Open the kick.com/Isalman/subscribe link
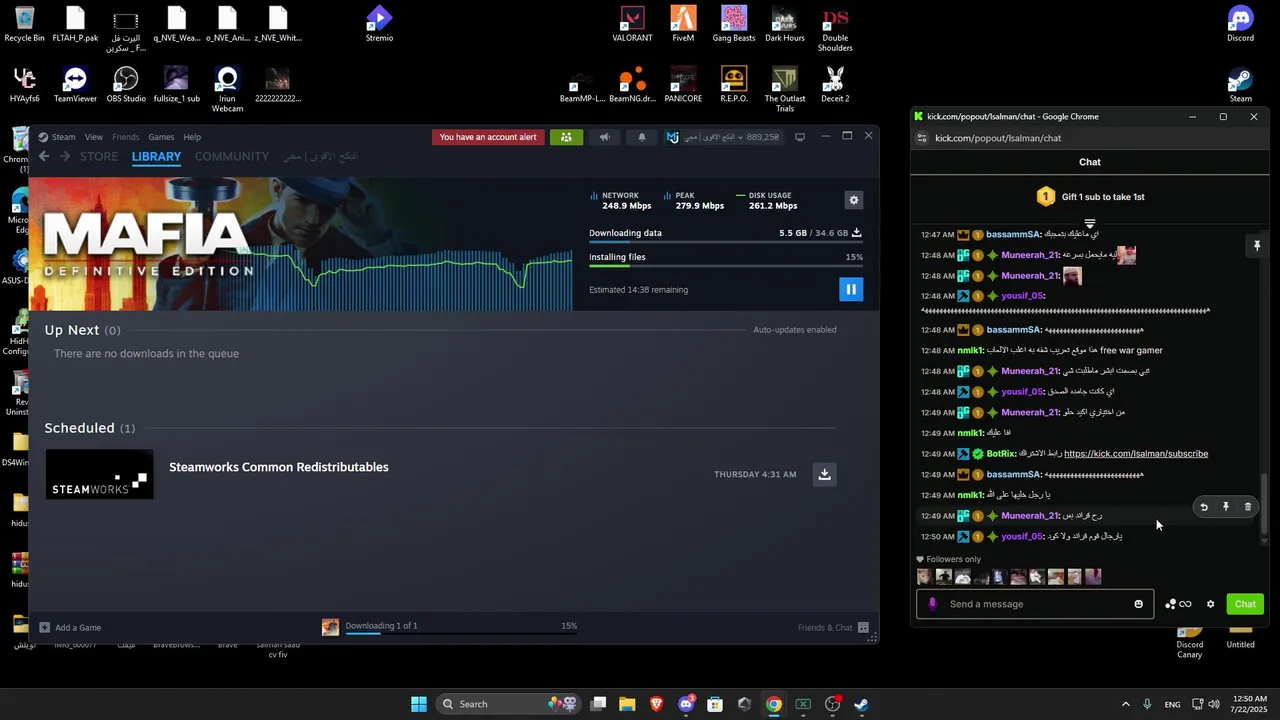The image size is (1280, 720). [1136, 454]
